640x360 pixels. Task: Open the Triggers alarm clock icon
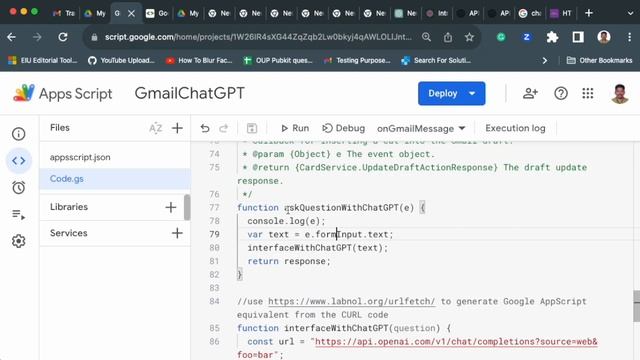pos(18,187)
